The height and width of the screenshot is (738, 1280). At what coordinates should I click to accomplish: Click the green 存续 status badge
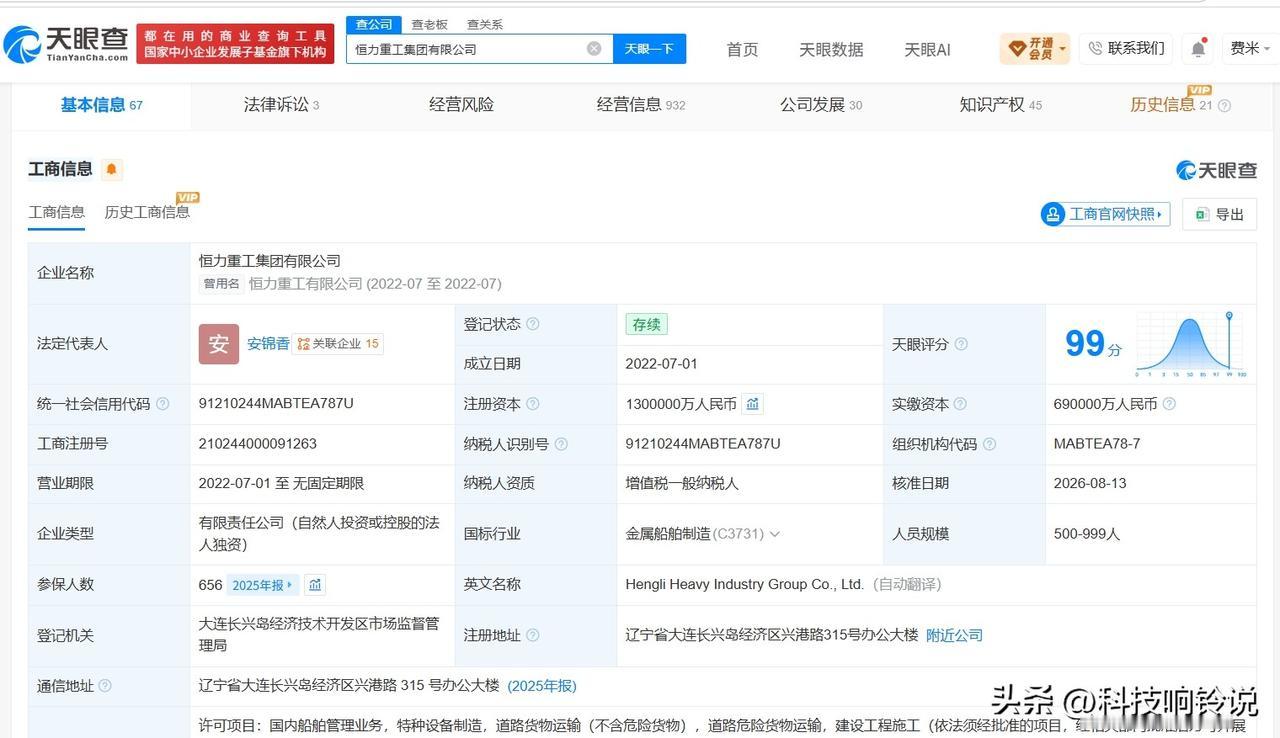pyautogui.click(x=646, y=324)
